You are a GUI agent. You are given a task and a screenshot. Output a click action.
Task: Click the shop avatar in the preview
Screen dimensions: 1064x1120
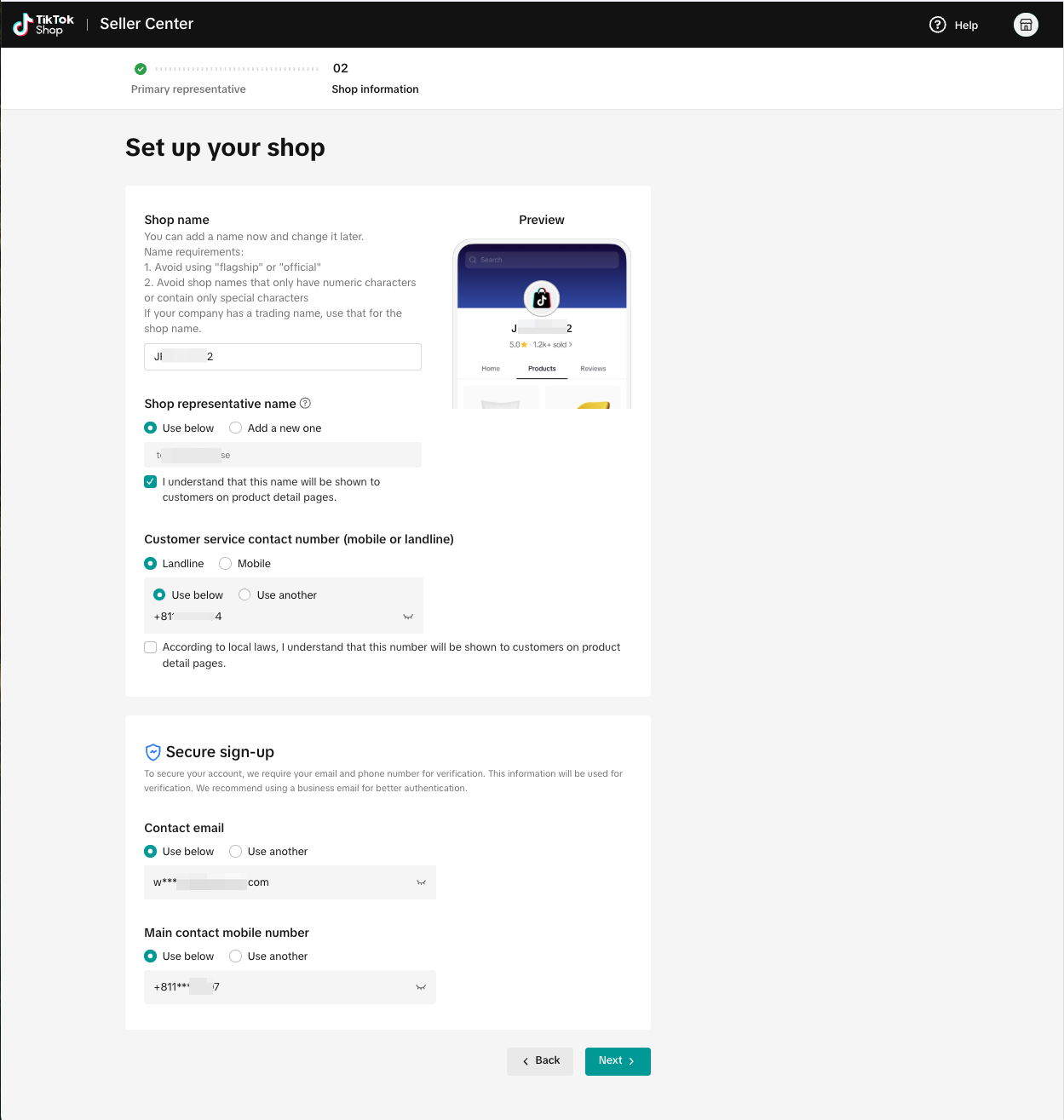(x=542, y=298)
